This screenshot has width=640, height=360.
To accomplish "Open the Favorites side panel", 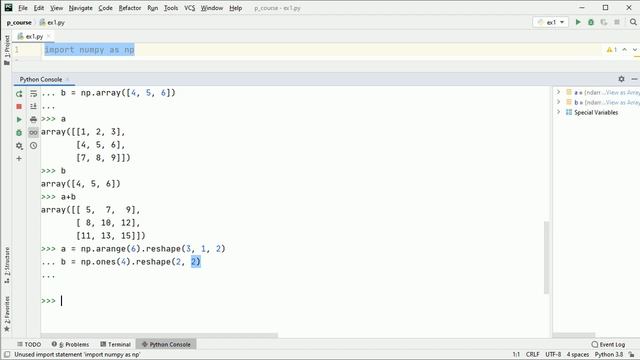I will tap(7, 313).
